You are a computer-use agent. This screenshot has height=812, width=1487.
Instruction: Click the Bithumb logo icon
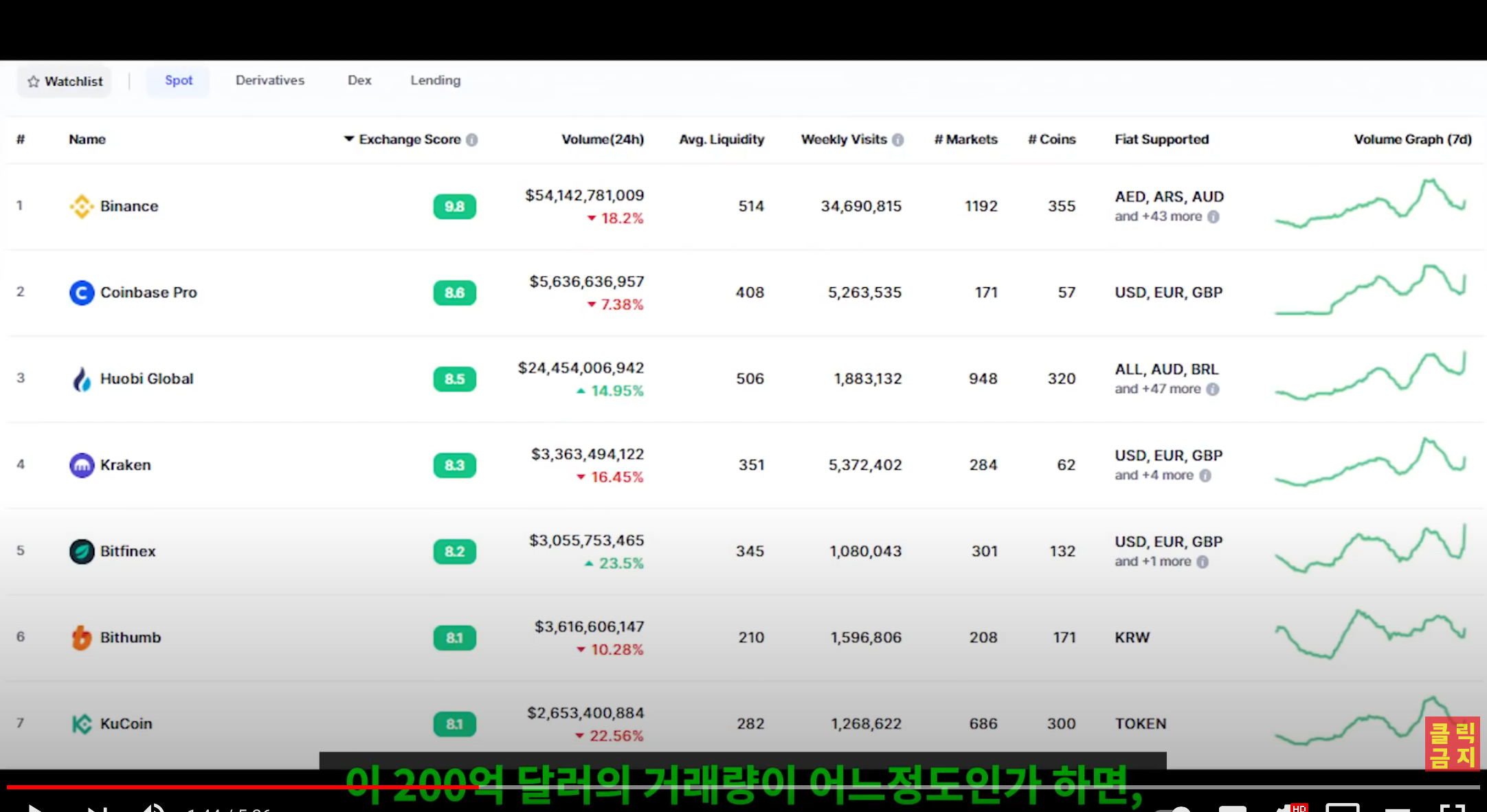82,638
